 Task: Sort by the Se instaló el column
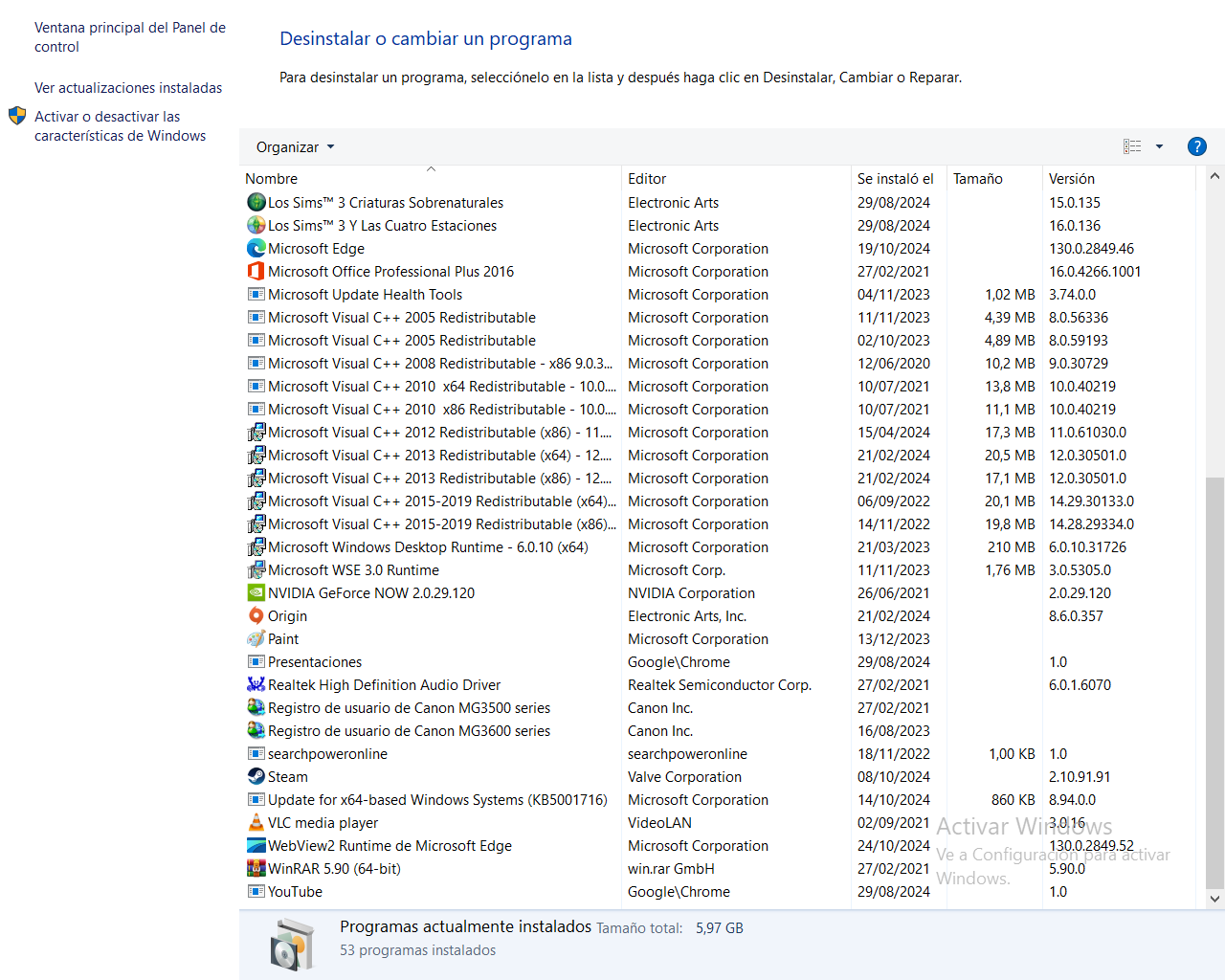click(899, 178)
